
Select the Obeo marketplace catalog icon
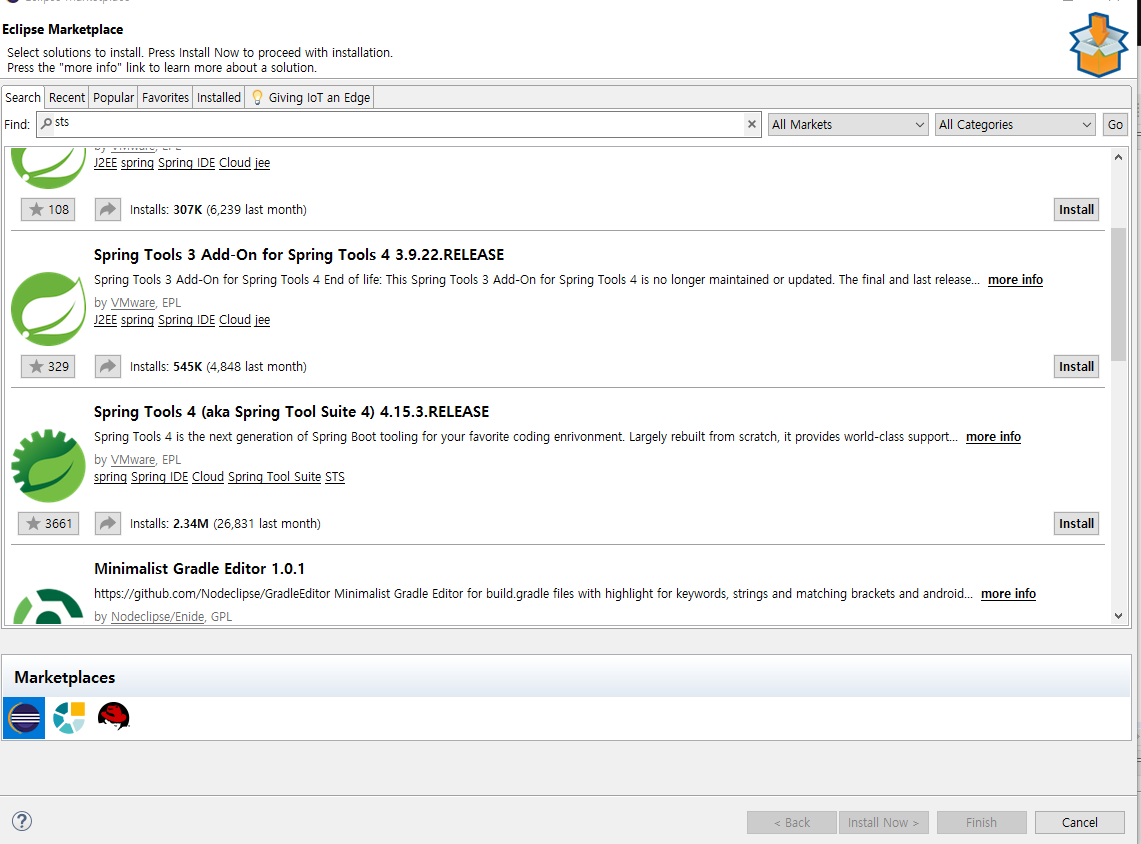pyautogui.click(x=69, y=717)
